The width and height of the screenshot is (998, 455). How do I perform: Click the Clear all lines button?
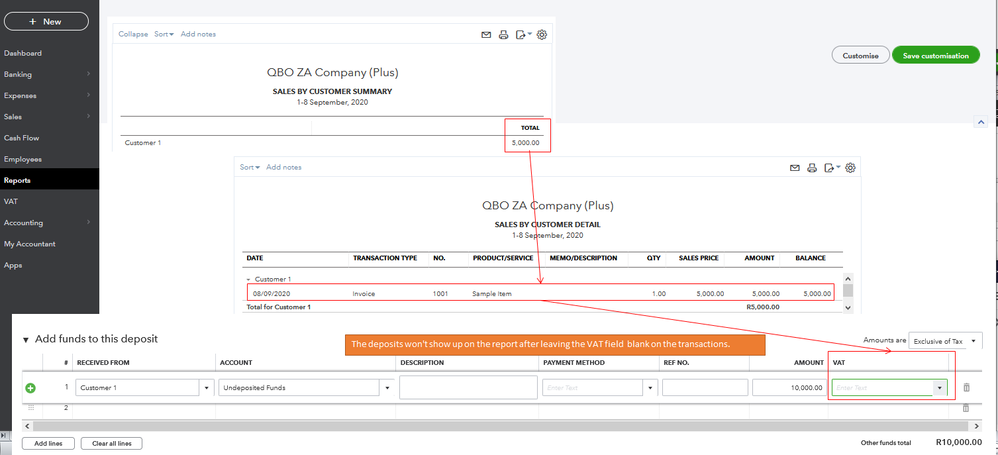point(112,444)
